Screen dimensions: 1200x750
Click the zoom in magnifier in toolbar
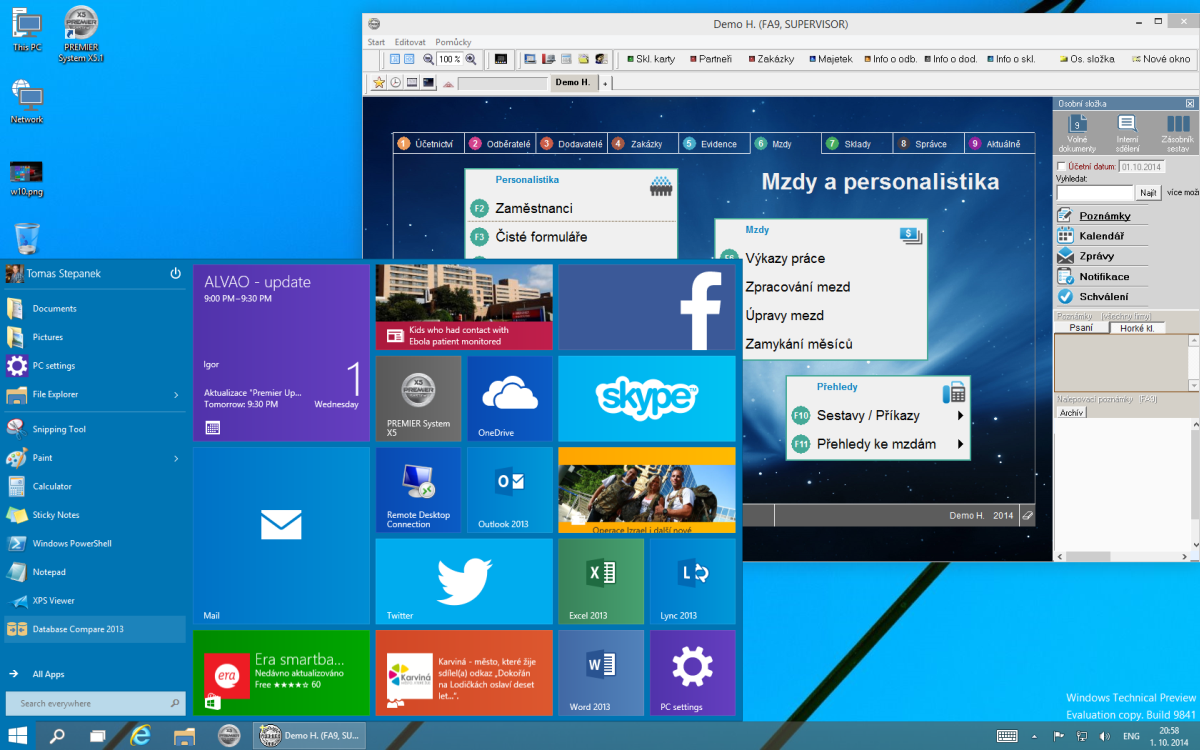471,59
